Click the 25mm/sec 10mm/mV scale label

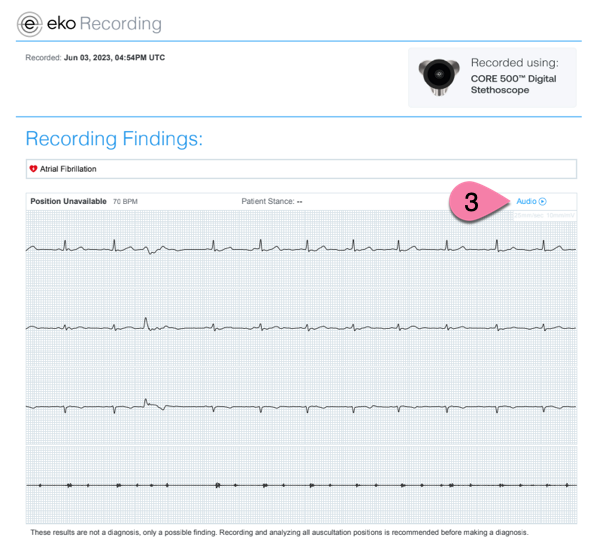(544, 216)
